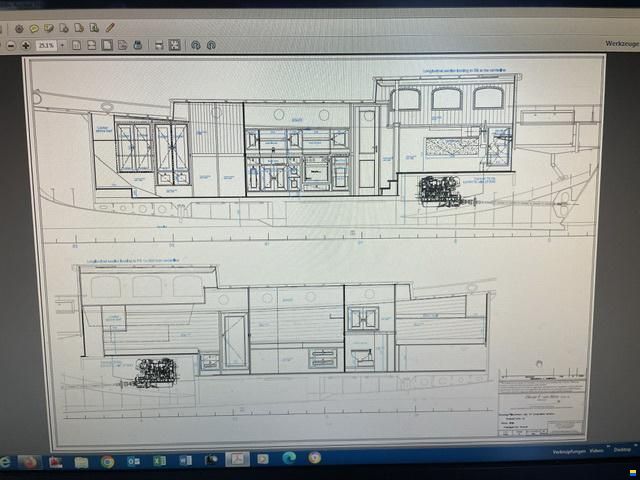Click the print icon
640x480 pixels.
point(159,45)
